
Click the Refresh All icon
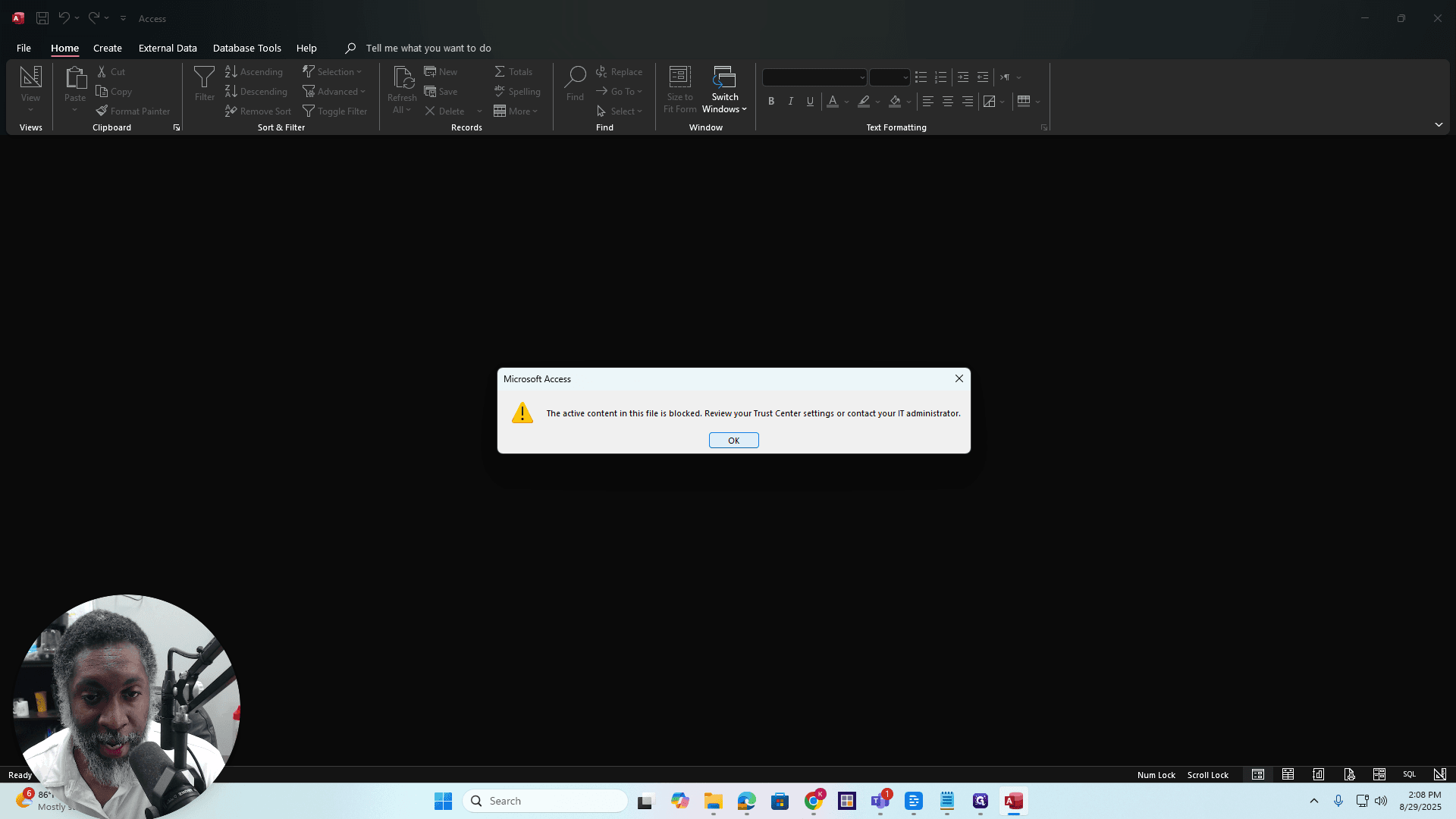(402, 78)
